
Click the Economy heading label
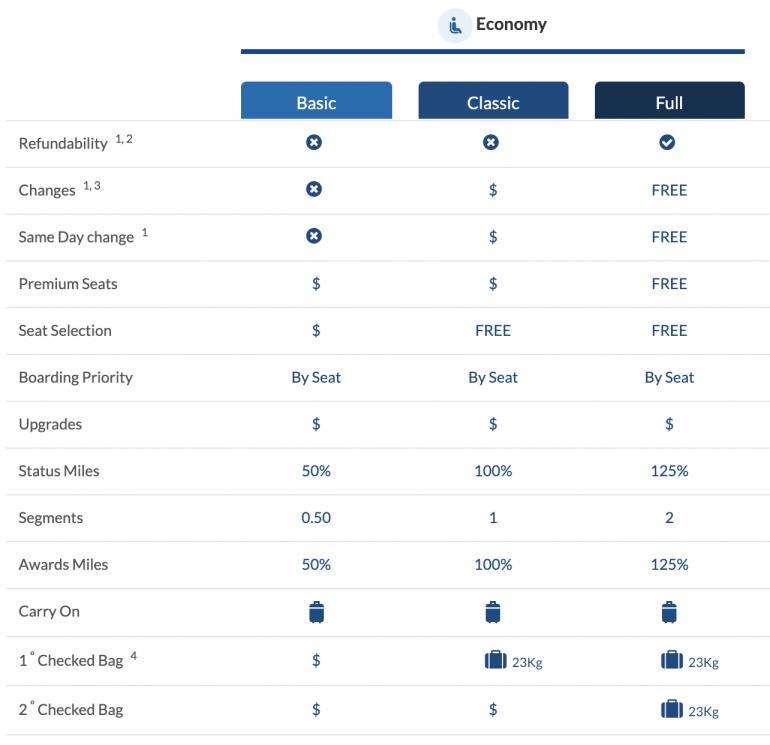pyautogui.click(x=511, y=24)
